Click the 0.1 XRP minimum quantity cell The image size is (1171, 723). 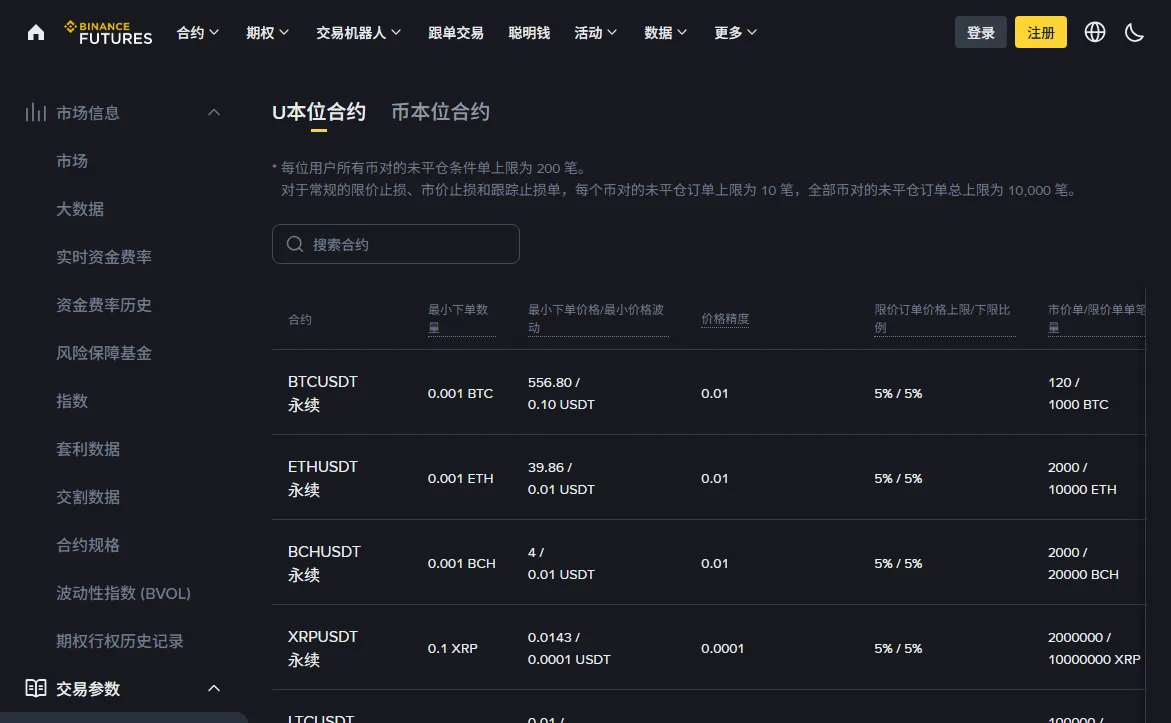(453, 648)
